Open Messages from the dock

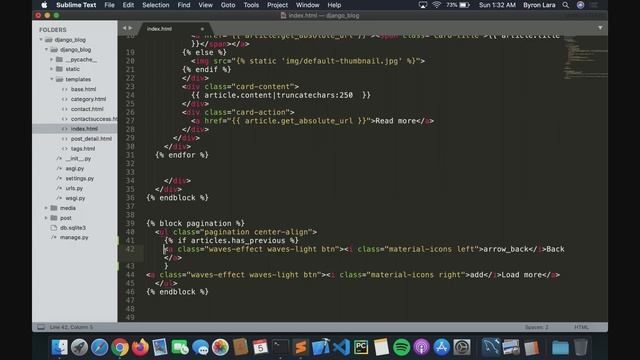pos(200,347)
